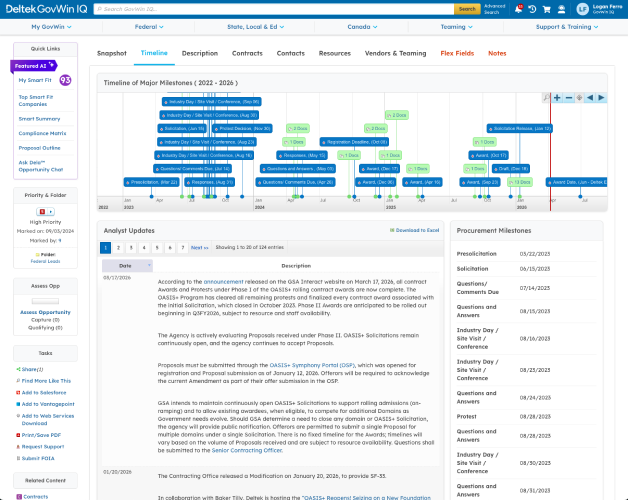628x500 pixels.
Task: Click in the Search GovWin IQ field
Action: [x=274, y=9]
